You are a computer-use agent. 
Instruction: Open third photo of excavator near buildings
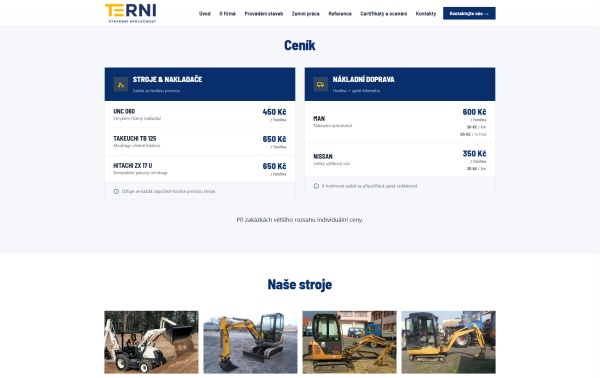pyautogui.click(x=349, y=342)
